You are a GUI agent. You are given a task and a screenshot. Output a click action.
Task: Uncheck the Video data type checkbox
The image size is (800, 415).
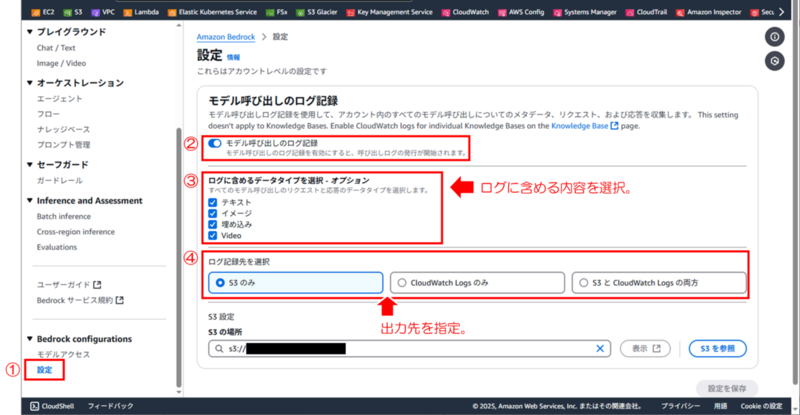(213, 236)
